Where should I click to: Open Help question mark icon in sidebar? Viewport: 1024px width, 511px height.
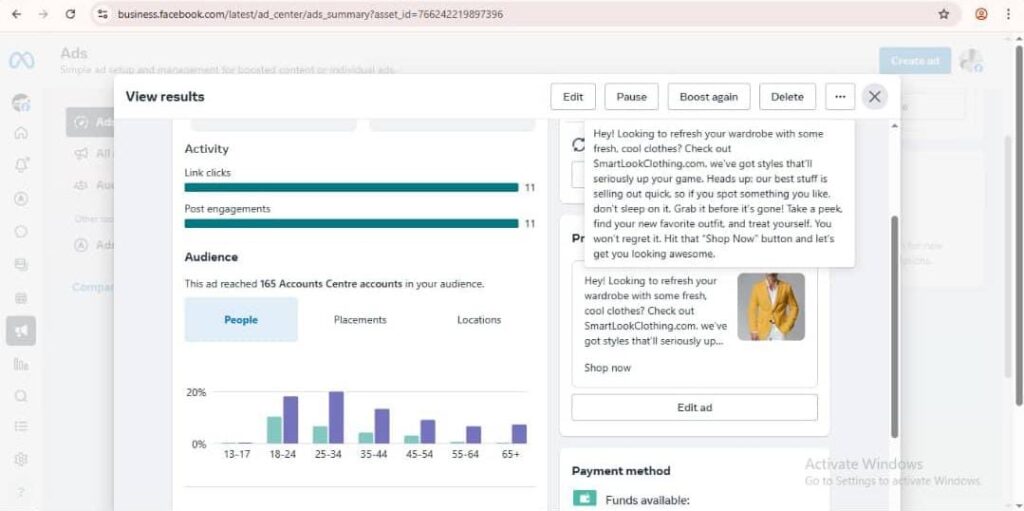point(21,492)
